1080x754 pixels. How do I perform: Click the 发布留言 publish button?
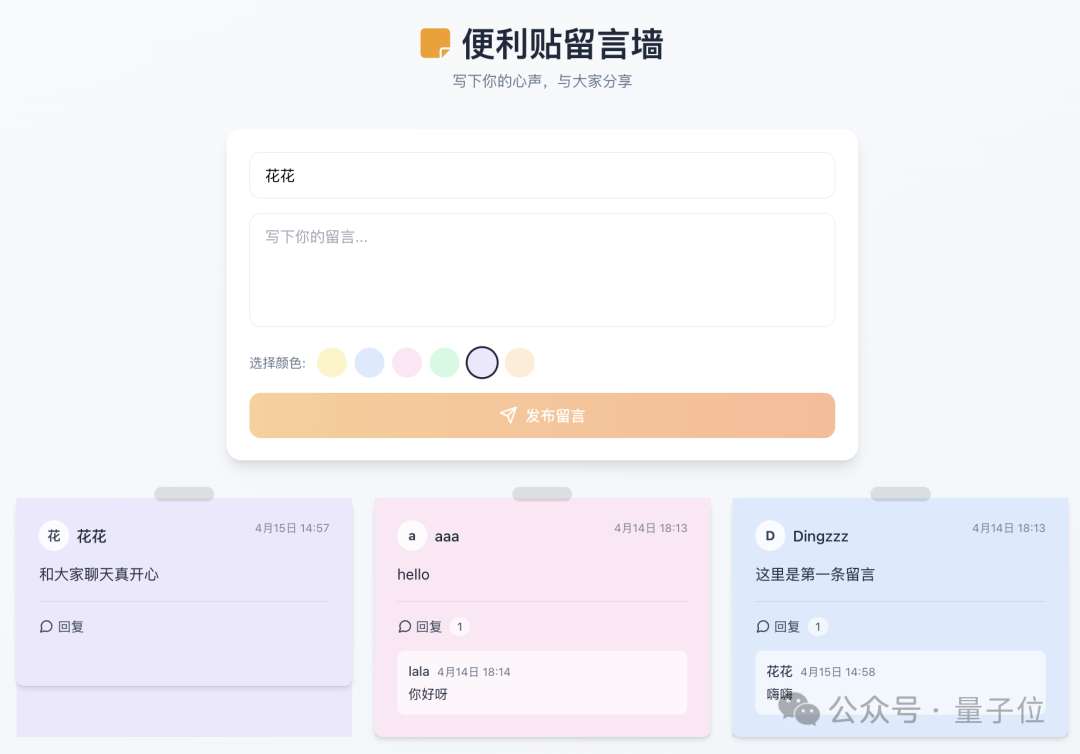tap(542, 415)
